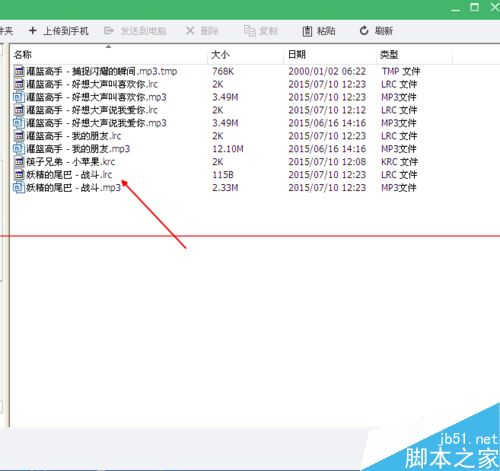
Task: Select file 妖精的尾巴 - 战斗.lrc
Action: [x=69, y=175]
